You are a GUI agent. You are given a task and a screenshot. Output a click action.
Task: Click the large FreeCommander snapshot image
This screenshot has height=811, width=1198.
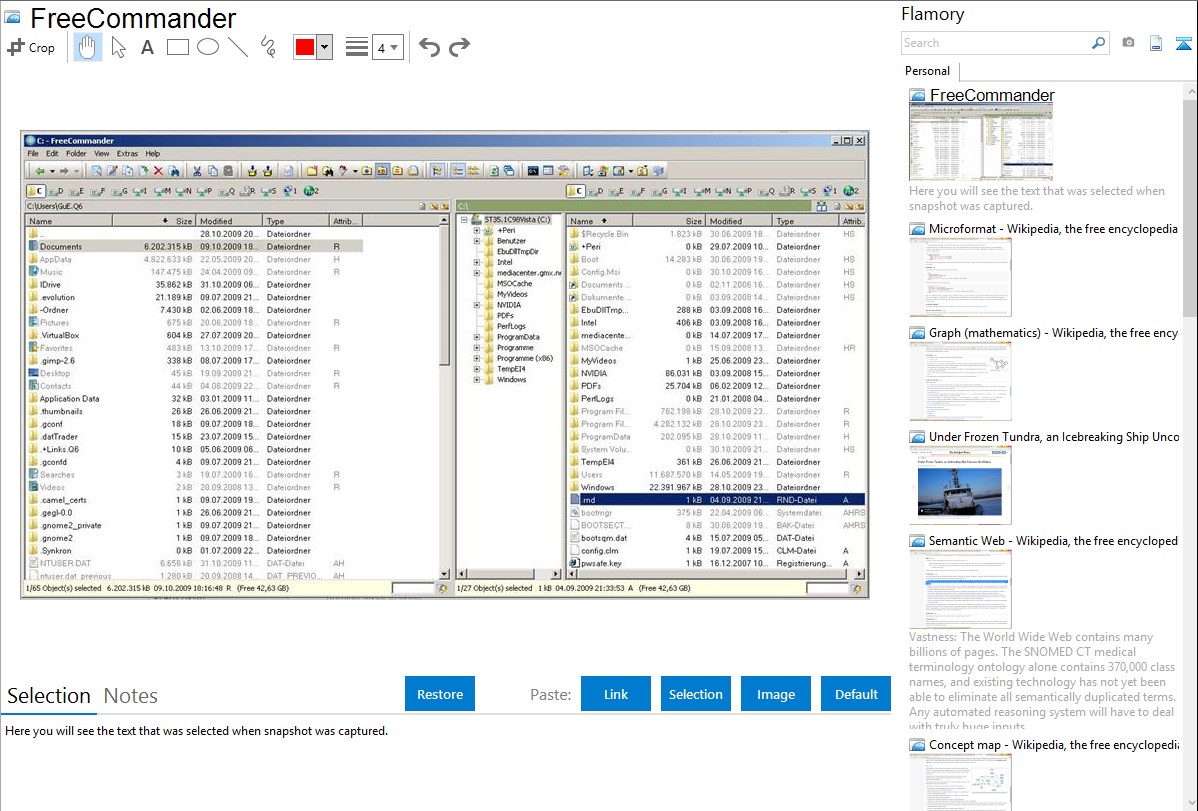445,365
